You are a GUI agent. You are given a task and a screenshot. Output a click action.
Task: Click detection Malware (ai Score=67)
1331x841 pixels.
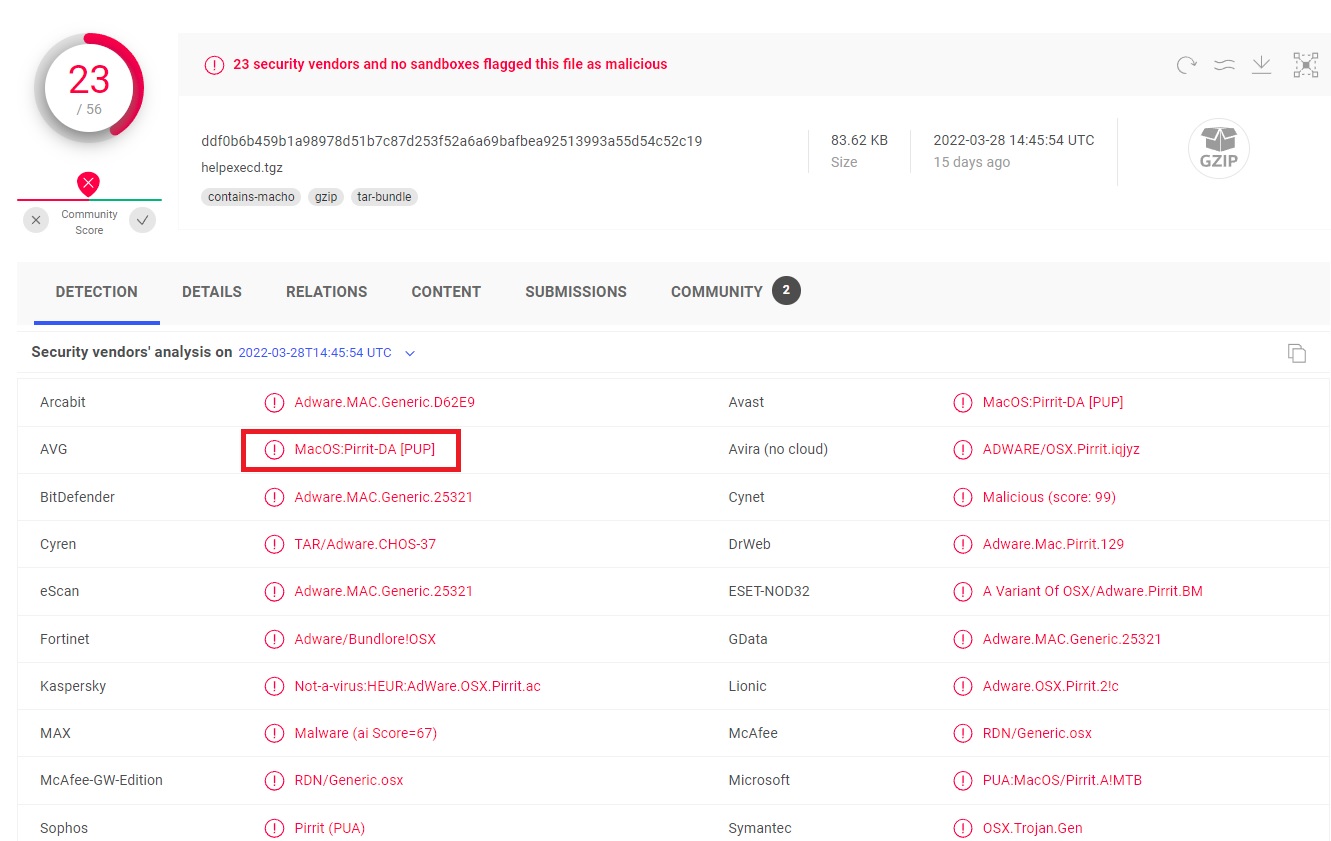[x=366, y=733]
